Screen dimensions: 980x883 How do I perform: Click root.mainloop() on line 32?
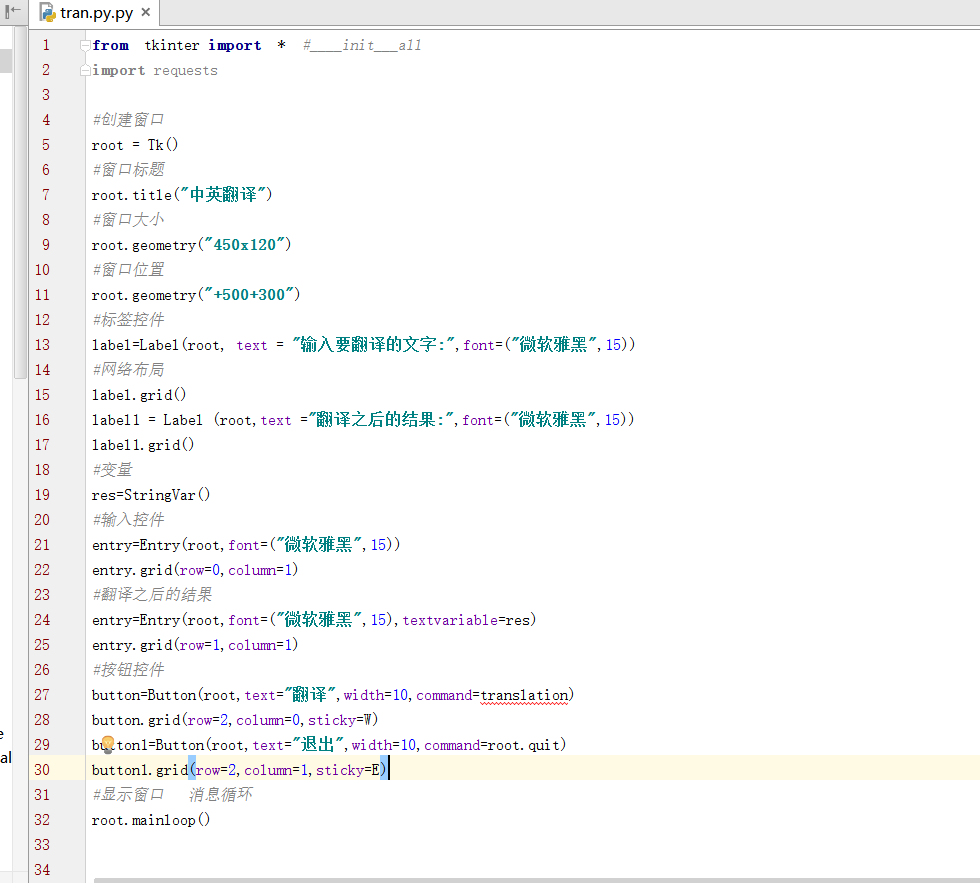click(x=151, y=820)
